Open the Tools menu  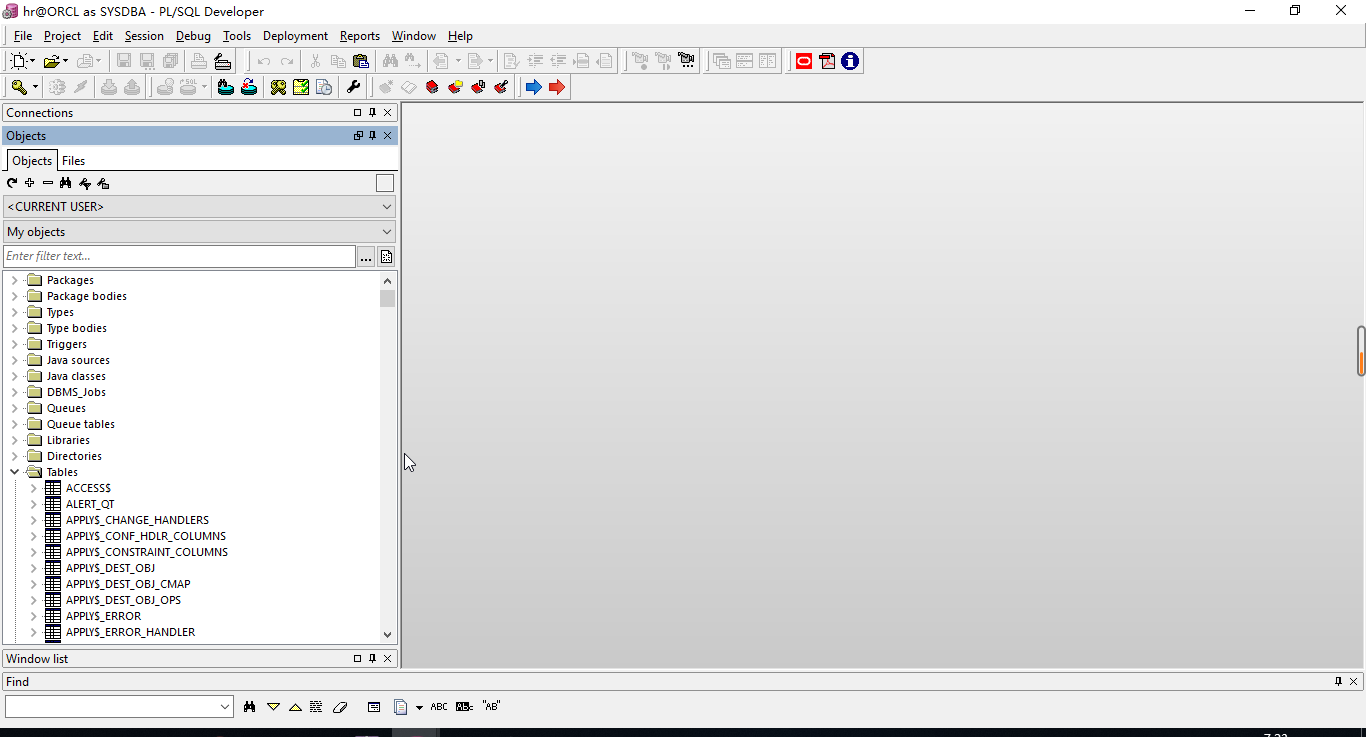[237, 36]
